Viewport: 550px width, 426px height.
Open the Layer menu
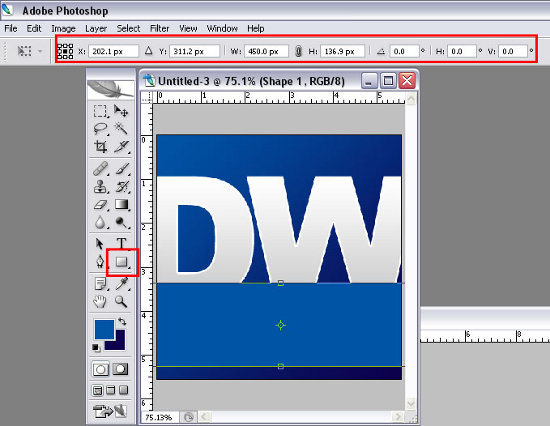[96, 28]
